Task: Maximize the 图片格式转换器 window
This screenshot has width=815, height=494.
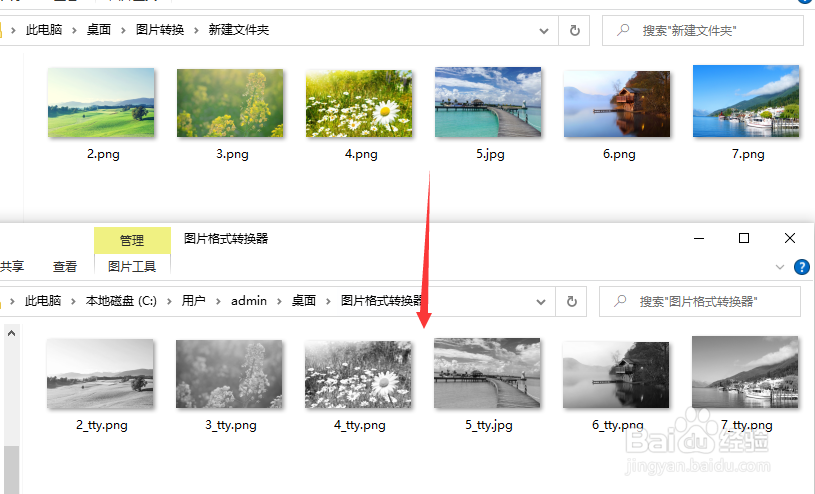Action: [744, 238]
